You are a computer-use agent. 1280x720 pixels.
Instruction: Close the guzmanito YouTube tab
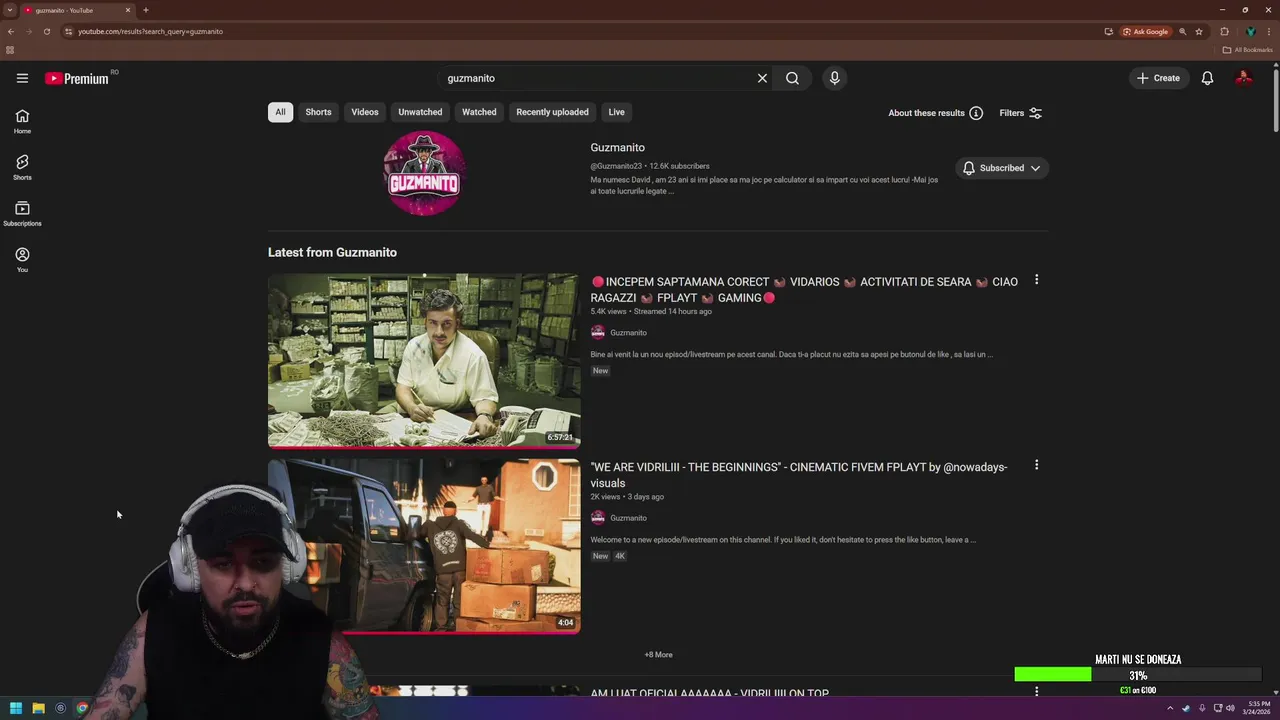128,10
